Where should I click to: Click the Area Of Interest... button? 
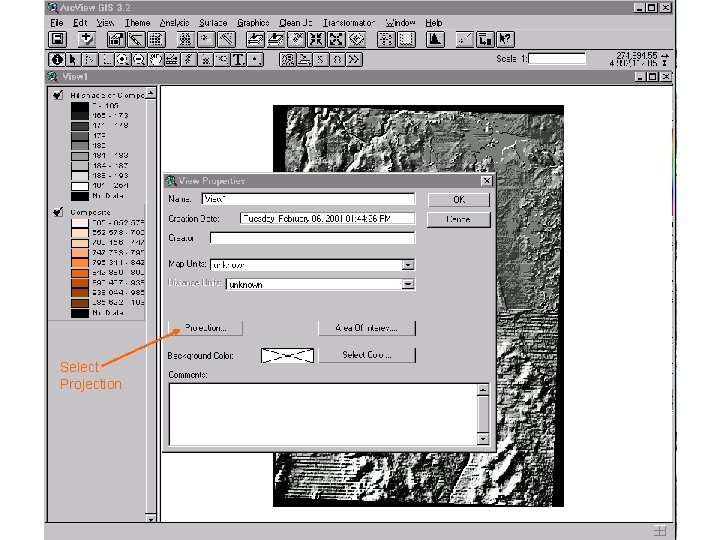(x=366, y=328)
